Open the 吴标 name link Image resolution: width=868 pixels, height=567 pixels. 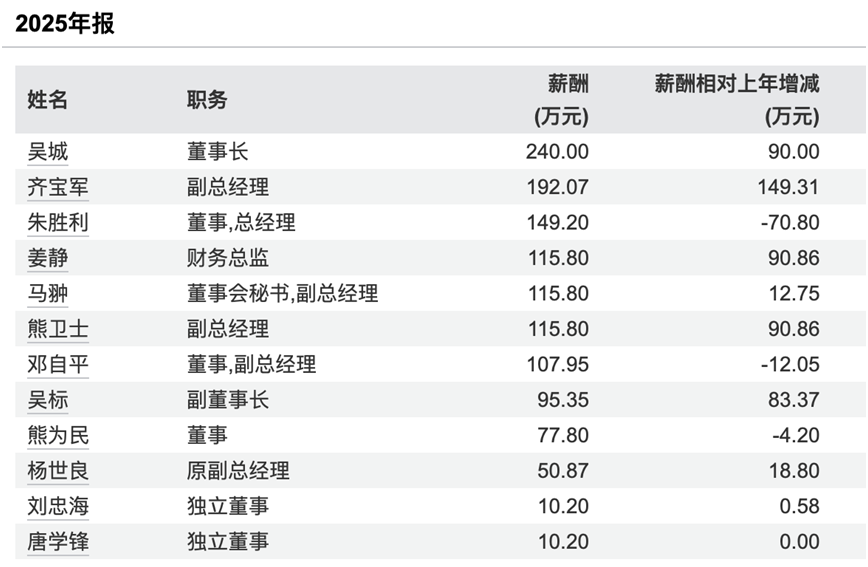[x=48, y=400]
